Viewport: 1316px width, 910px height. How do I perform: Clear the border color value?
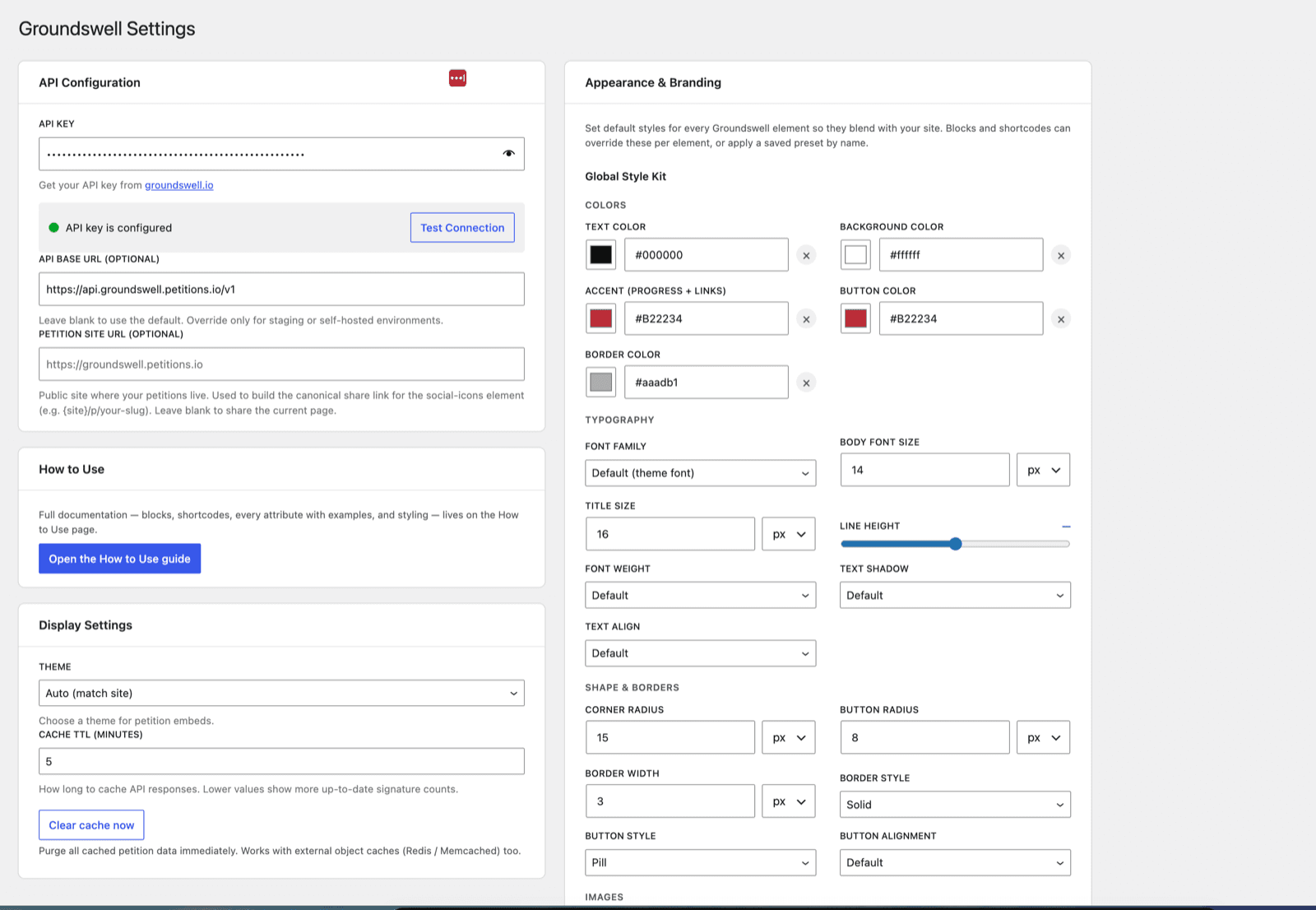tap(806, 383)
